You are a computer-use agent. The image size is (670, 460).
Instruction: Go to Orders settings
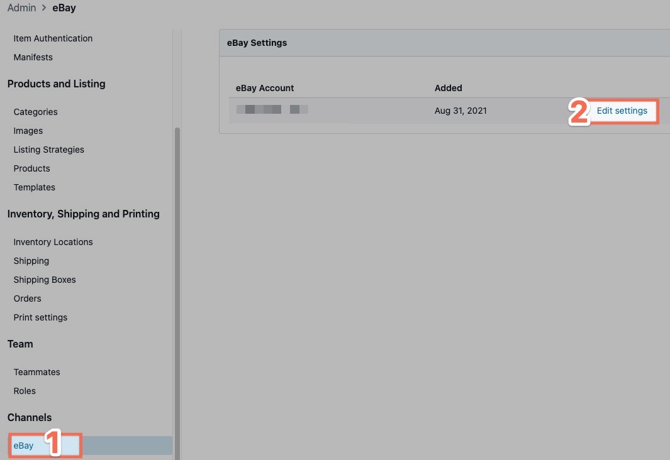(27, 298)
